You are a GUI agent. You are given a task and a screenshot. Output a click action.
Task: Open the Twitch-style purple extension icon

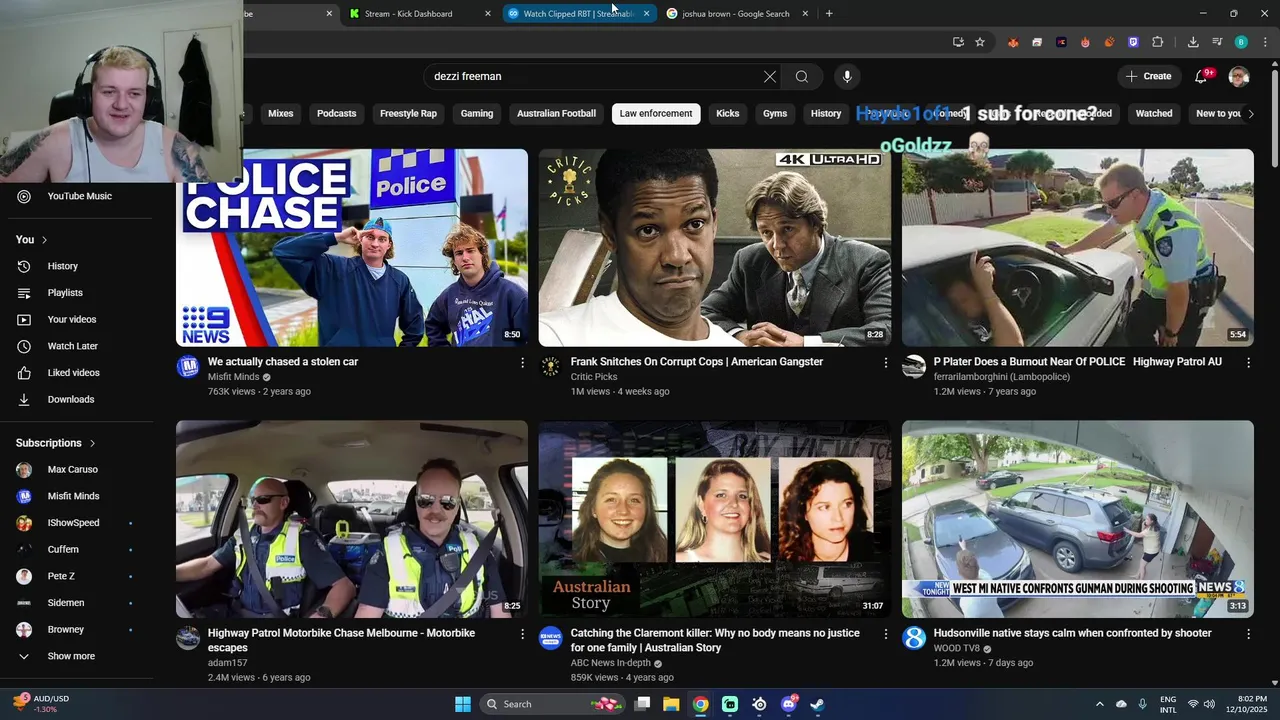1133,42
